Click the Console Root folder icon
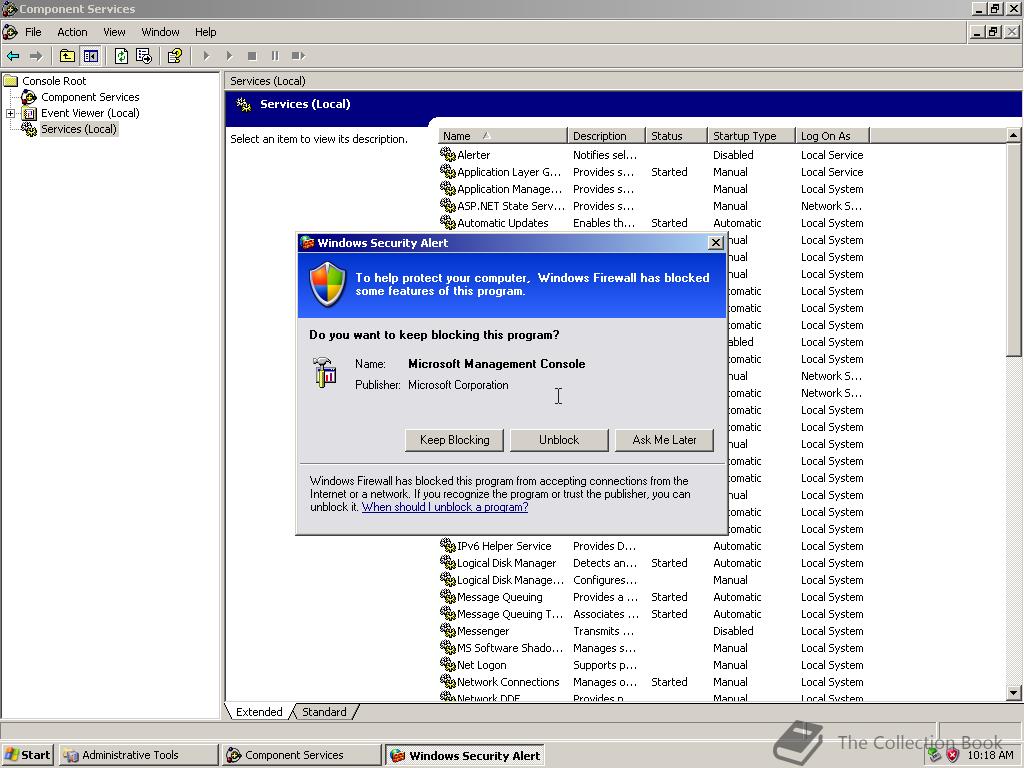The image size is (1024, 768). click(x=10, y=81)
